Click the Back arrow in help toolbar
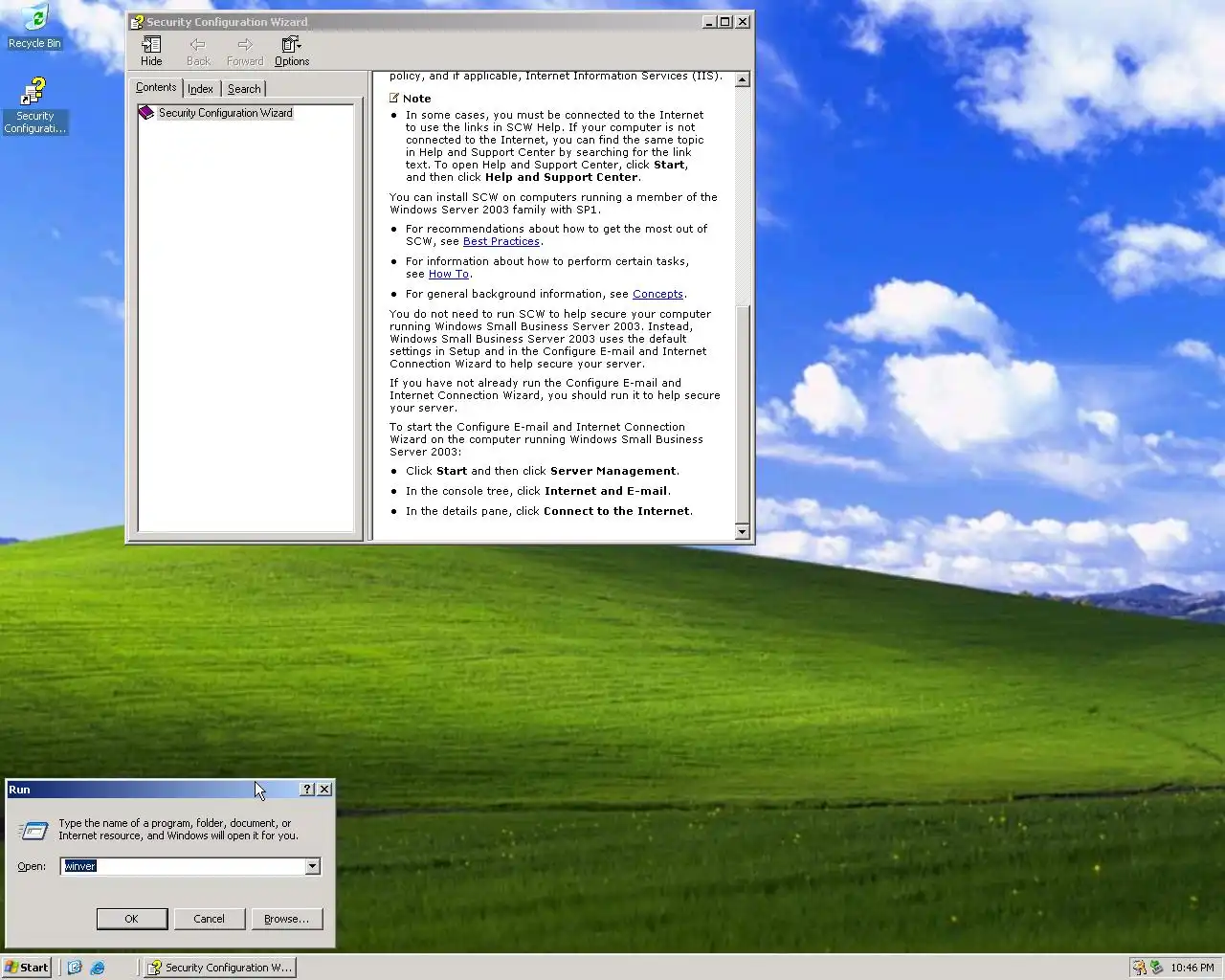Screen dimensions: 1225x980 [198, 51]
